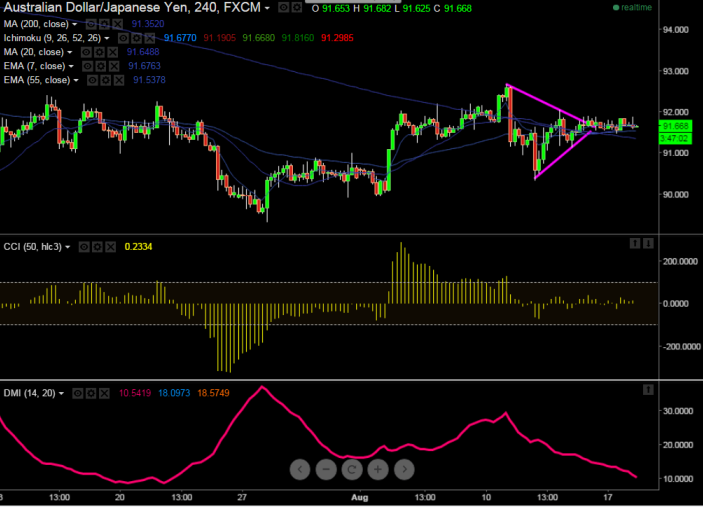Open the AUD/JPY symbol title dropdown
Viewport: 703px width, 507px height.
pos(267,8)
